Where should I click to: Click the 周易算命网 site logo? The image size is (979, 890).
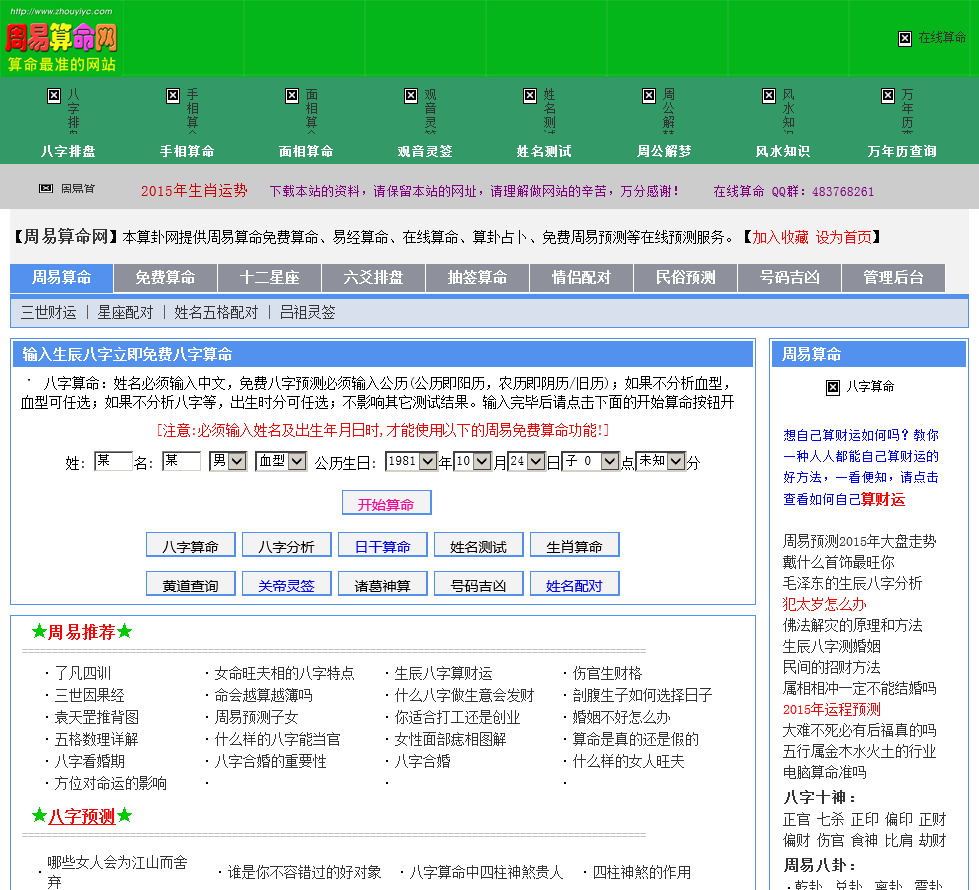[62, 39]
